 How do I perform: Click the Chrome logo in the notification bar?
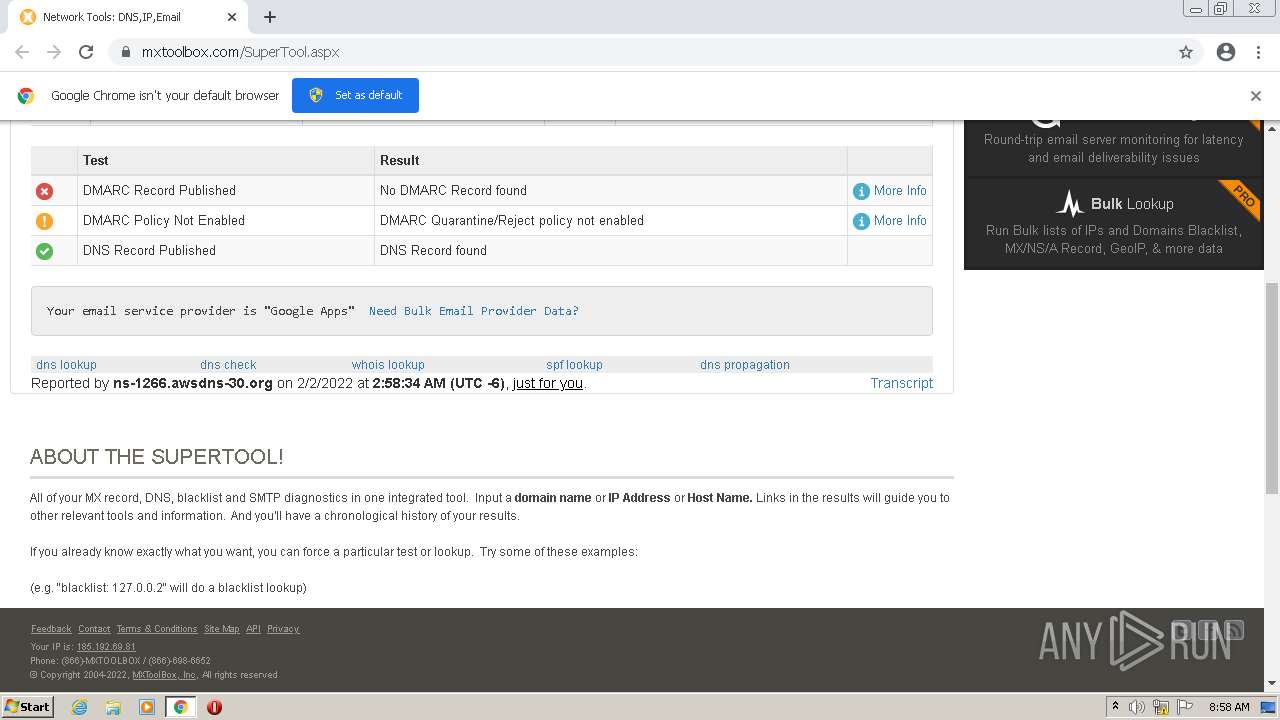pos(26,96)
